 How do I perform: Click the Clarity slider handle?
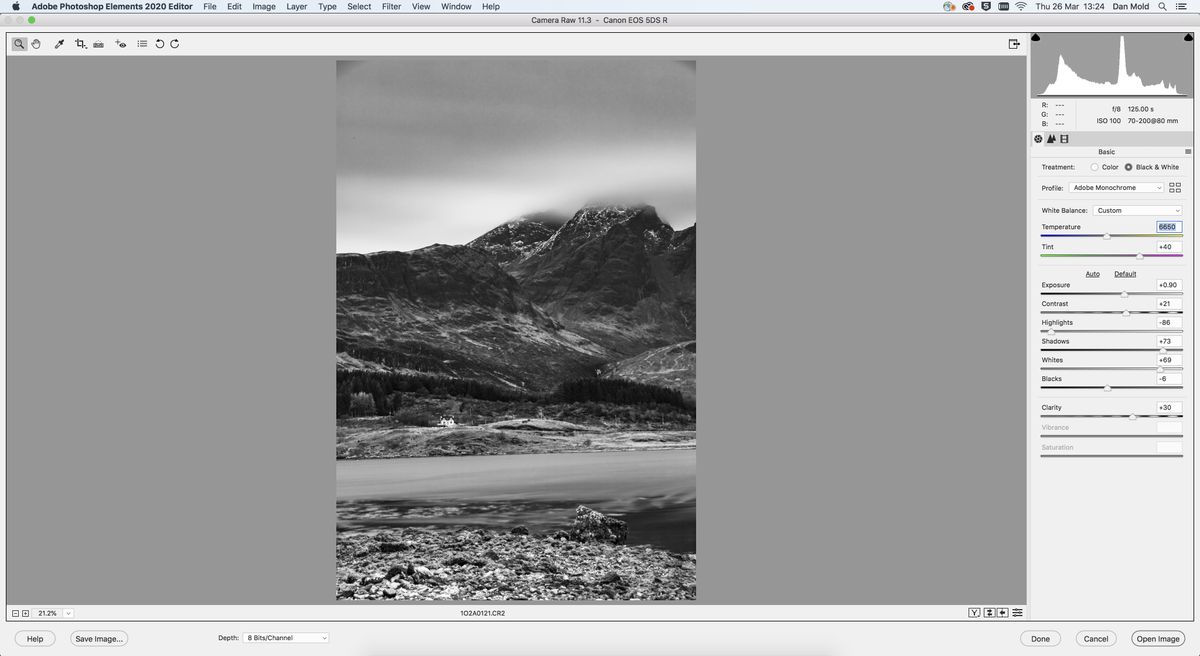point(1134,415)
